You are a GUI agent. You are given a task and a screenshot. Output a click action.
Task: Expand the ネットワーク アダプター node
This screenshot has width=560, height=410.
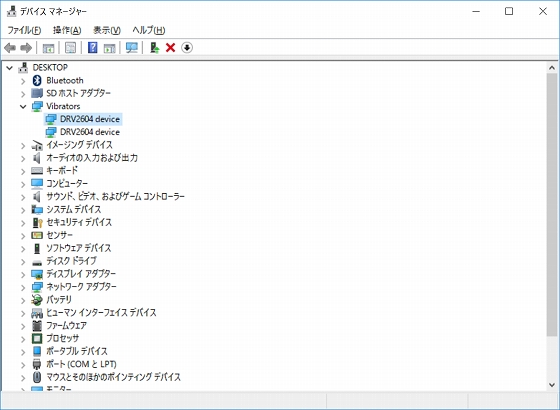pyautogui.click(x=23, y=287)
